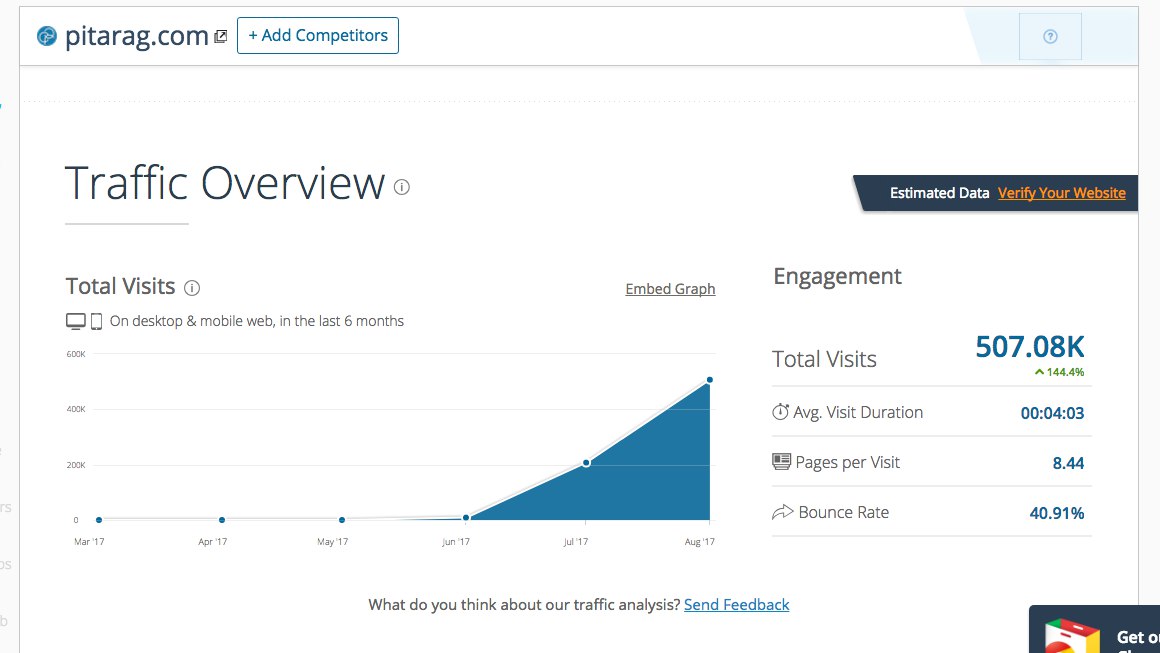Open pitarag.com via external link icon

coord(220,36)
